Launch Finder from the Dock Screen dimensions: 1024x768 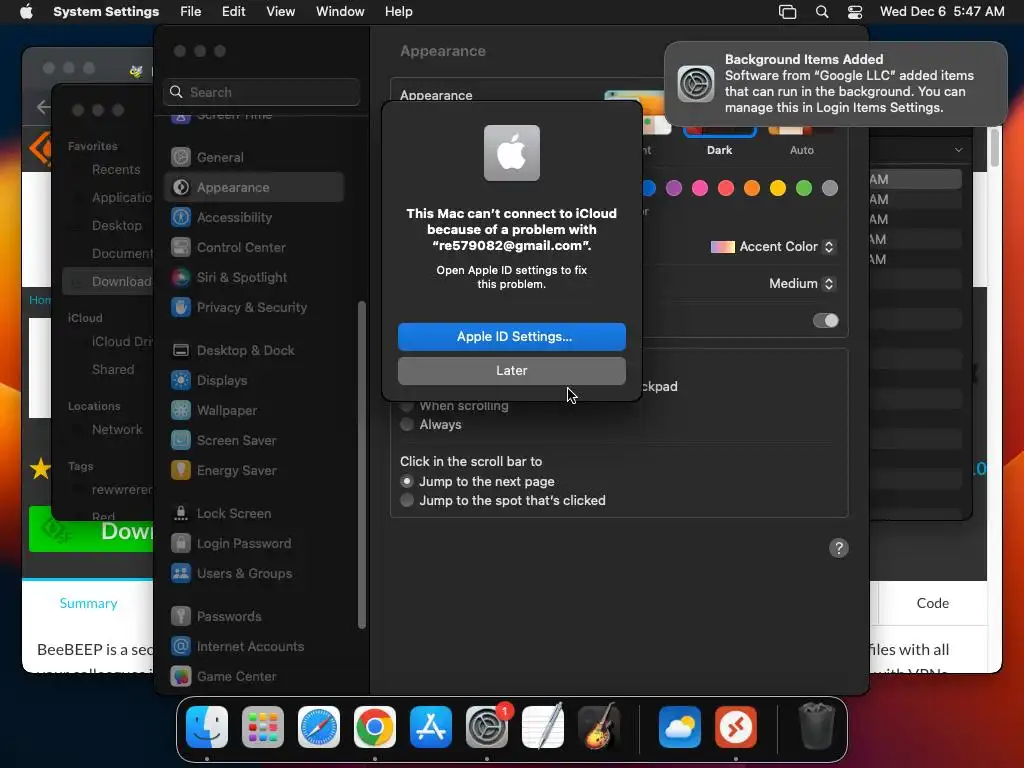pyautogui.click(x=207, y=727)
